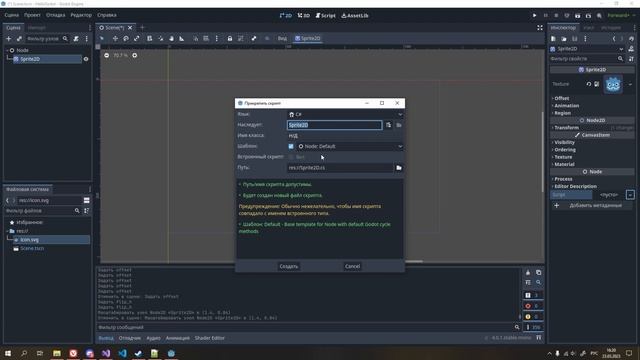The width and height of the screenshot is (640, 360).
Task: Attach script icon in Scene dock
Action: click(76, 39)
